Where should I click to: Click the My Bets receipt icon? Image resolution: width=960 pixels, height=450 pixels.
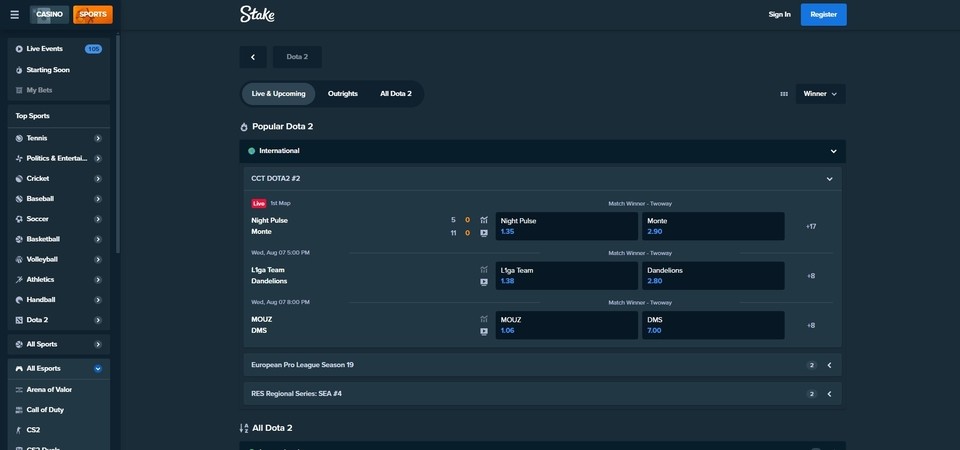point(19,91)
